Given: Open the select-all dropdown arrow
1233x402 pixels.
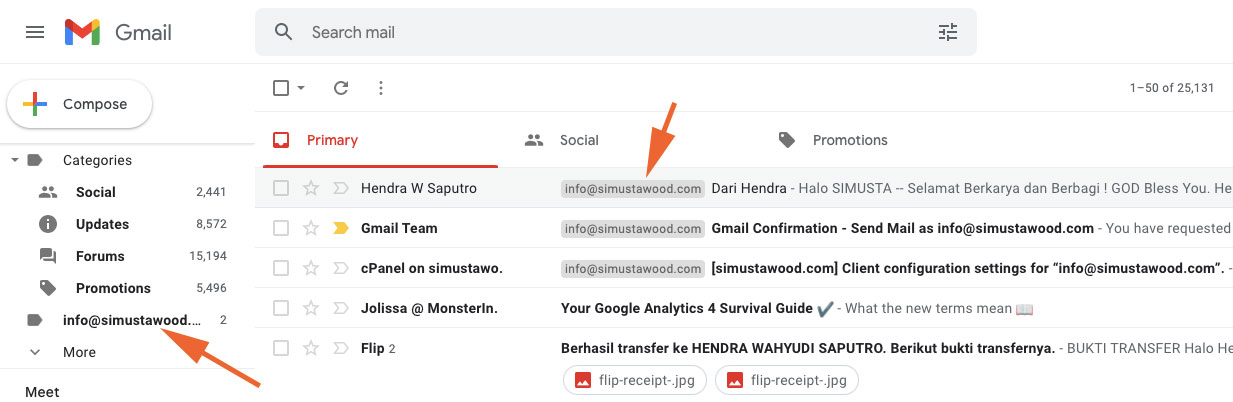Looking at the screenshot, I should pos(301,88).
